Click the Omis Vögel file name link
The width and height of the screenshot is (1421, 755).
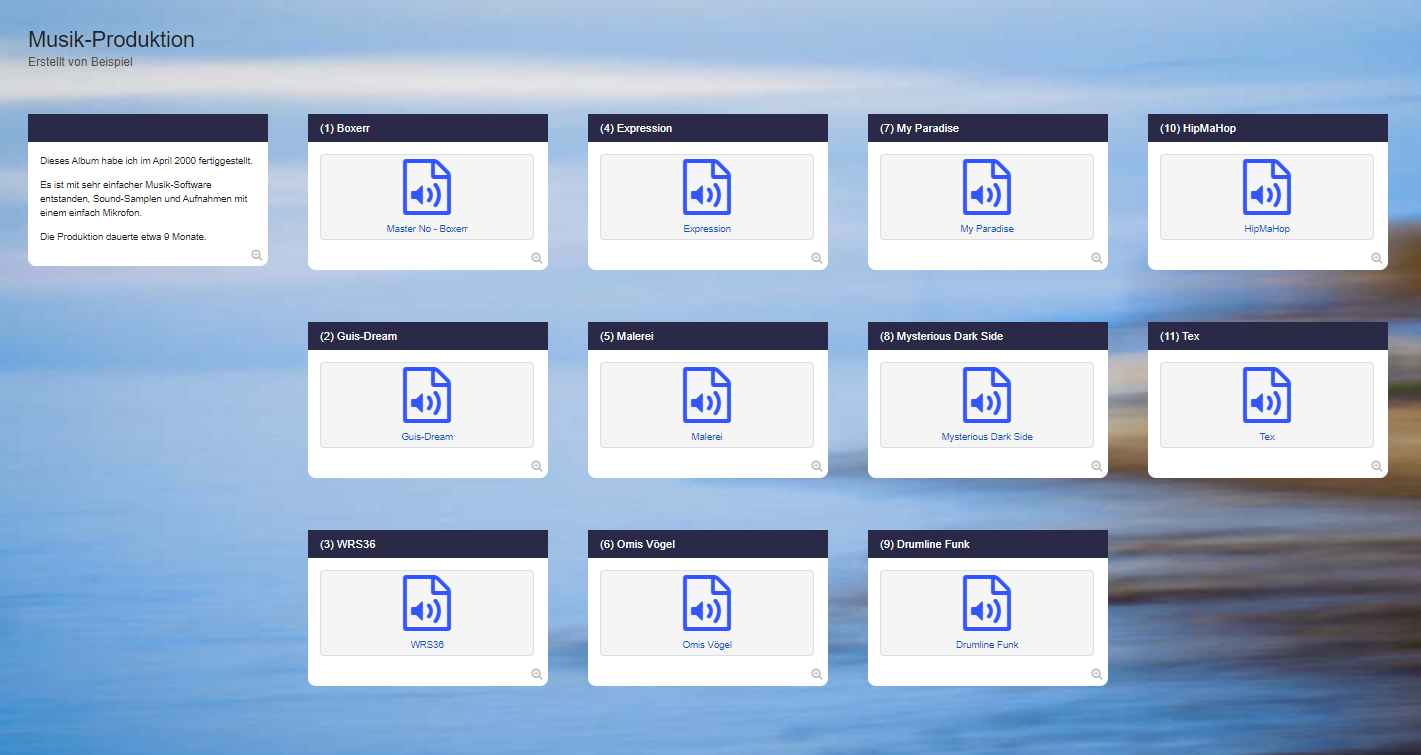point(707,645)
